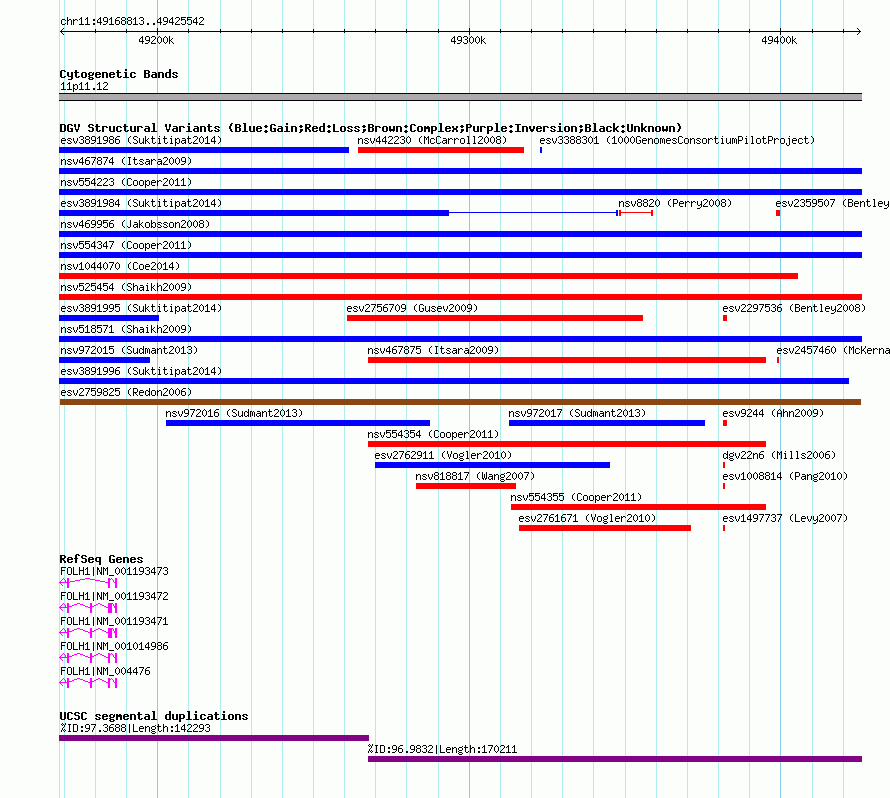This screenshot has height=798, width=890.
Task: Click the esv3891996 (Suktitipat2014) blue bar
Action: [x=454, y=381]
